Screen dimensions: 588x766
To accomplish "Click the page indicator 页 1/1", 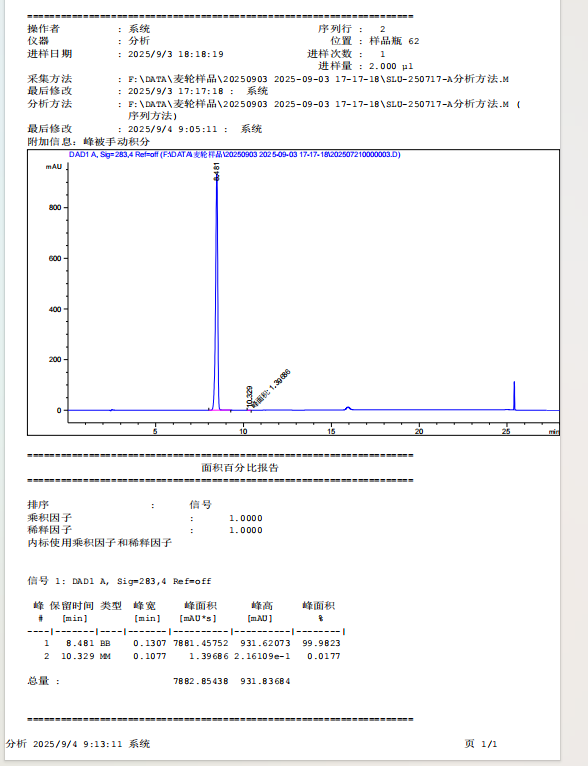I will pyautogui.click(x=481, y=744).
